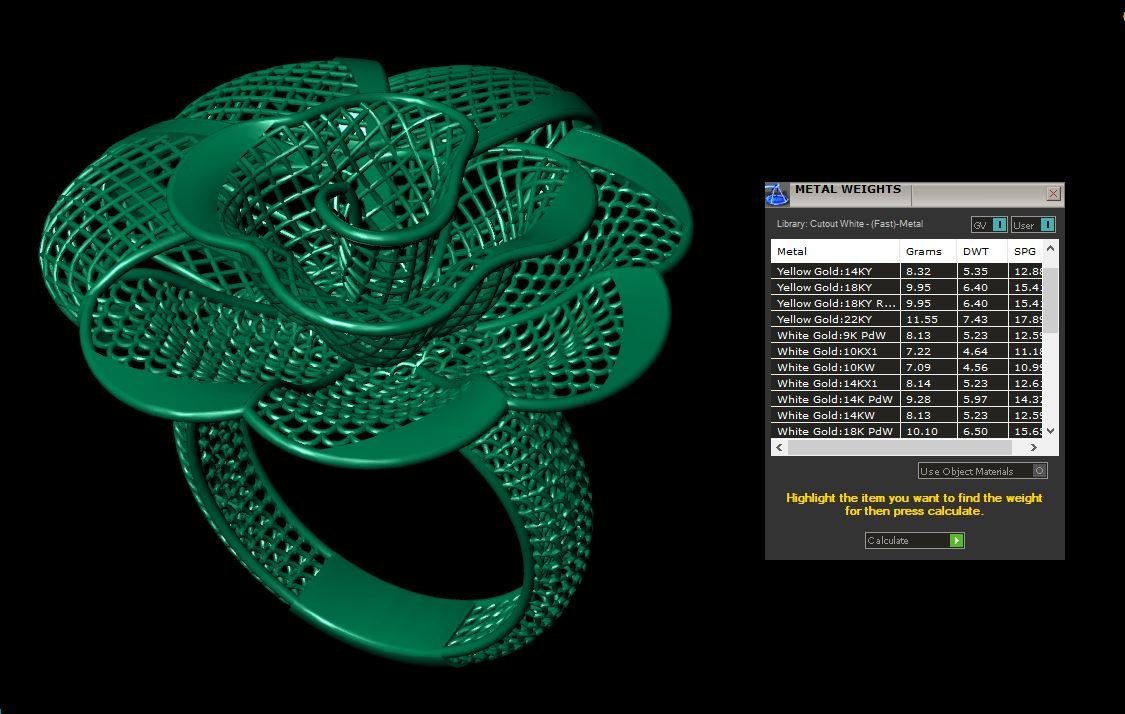Click the vertical scrollbar thumb of the table
Viewport: 1125px width, 714px height.
(x=1050, y=301)
